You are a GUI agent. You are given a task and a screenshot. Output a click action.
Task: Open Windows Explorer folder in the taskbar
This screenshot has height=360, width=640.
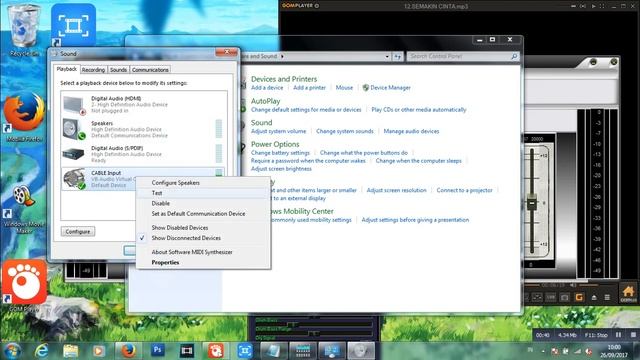tap(71, 351)
